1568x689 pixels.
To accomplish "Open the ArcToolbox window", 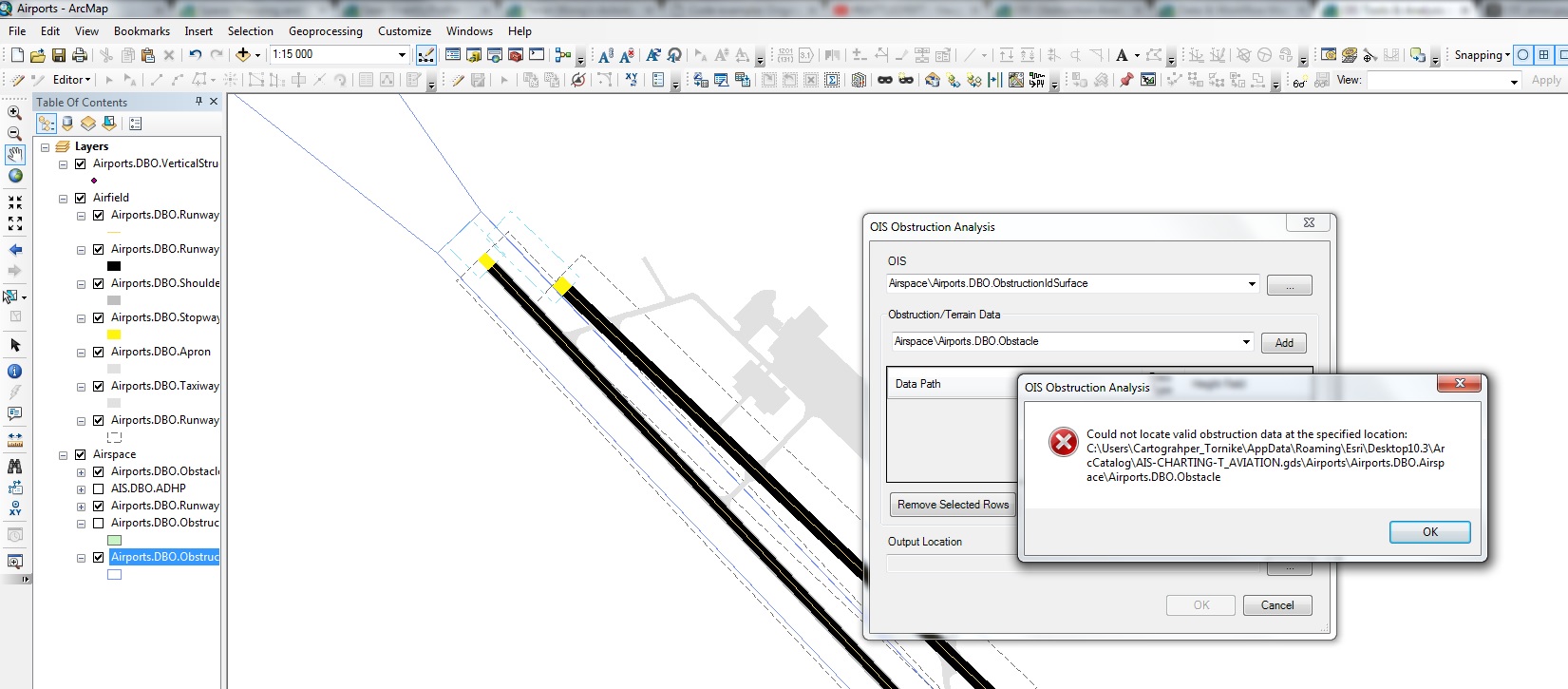I will click(x=516, y=55).
